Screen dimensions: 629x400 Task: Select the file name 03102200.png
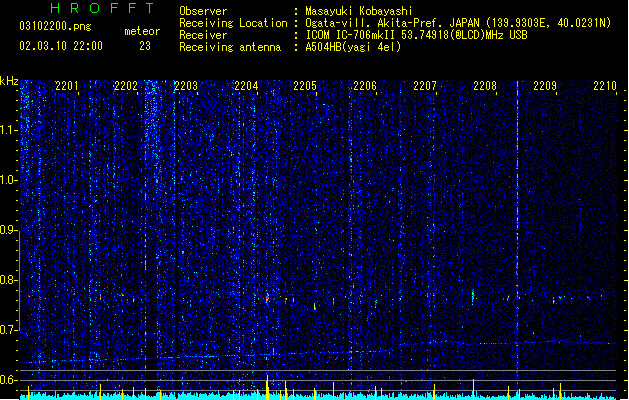(x=55, y=27)
